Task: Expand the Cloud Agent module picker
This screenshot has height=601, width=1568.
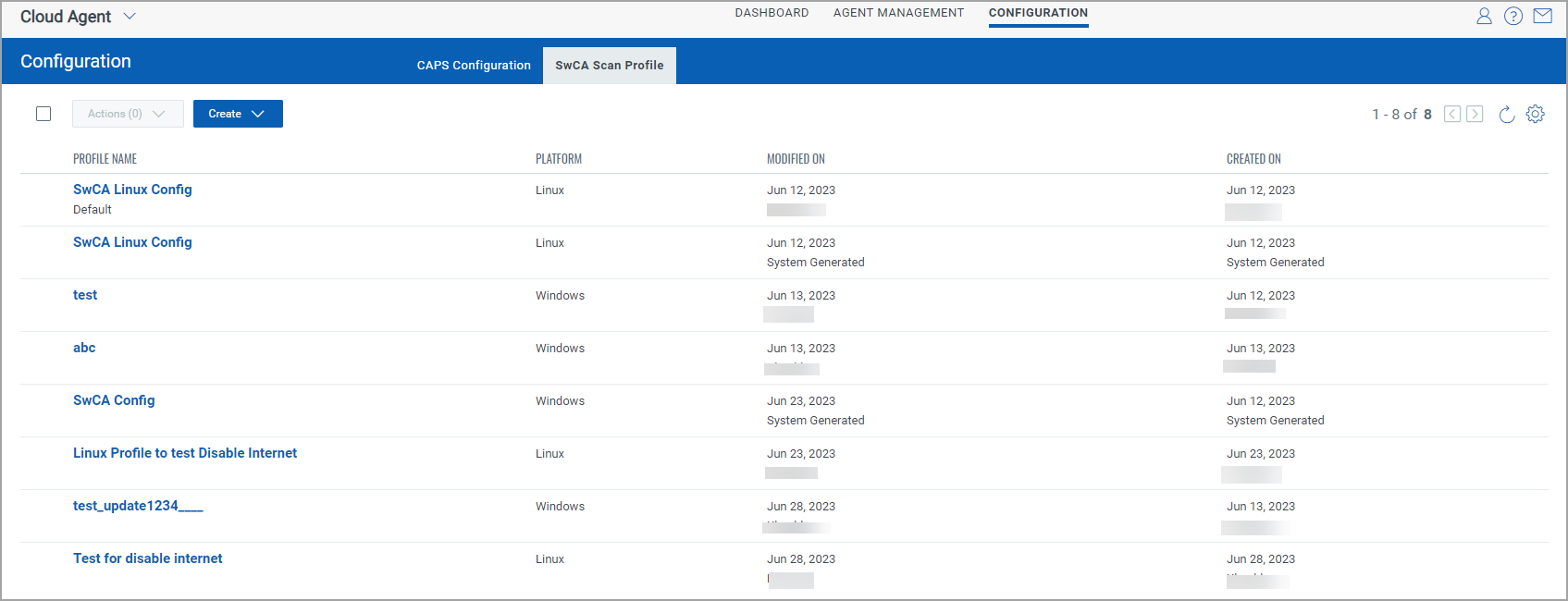Action: click(x=129, y=17)
